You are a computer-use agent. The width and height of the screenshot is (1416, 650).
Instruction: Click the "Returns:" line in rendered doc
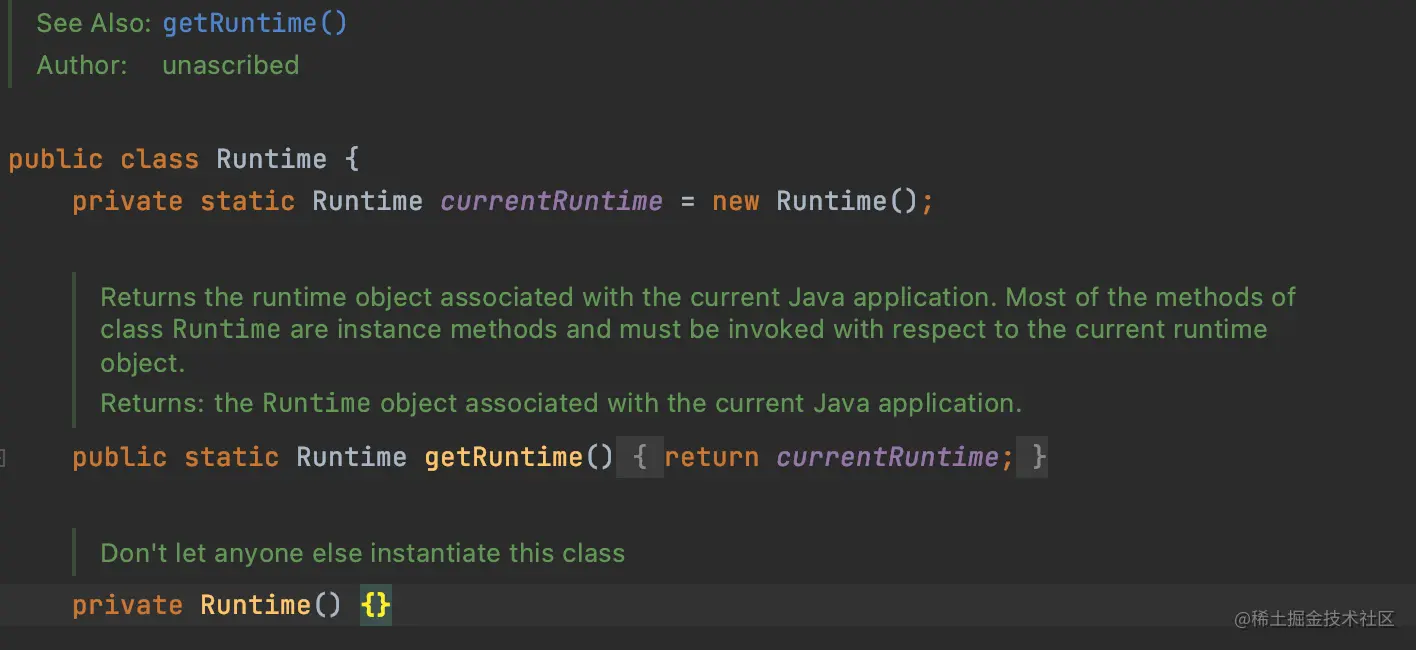(560, 403)
